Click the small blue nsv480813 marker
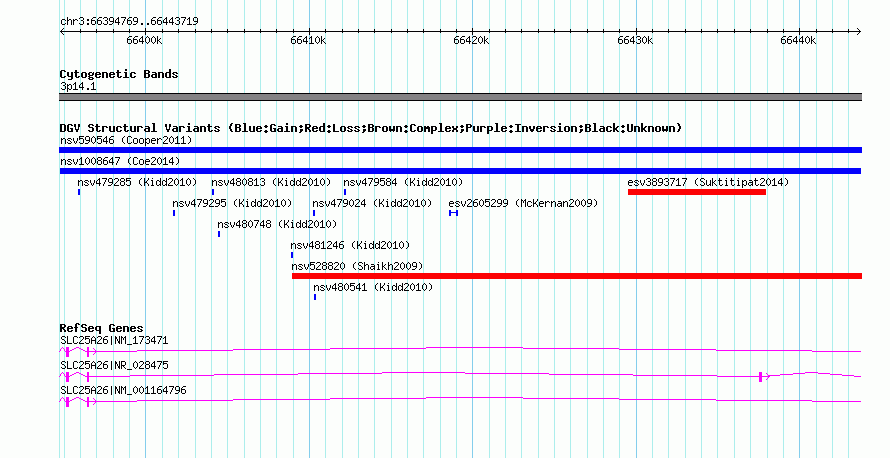This screenshot has width=890, height=458. point(213,192)
